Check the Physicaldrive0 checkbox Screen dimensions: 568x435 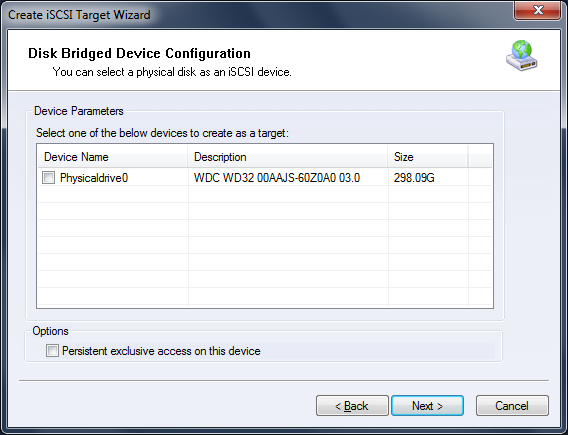[x=49, y=178]
